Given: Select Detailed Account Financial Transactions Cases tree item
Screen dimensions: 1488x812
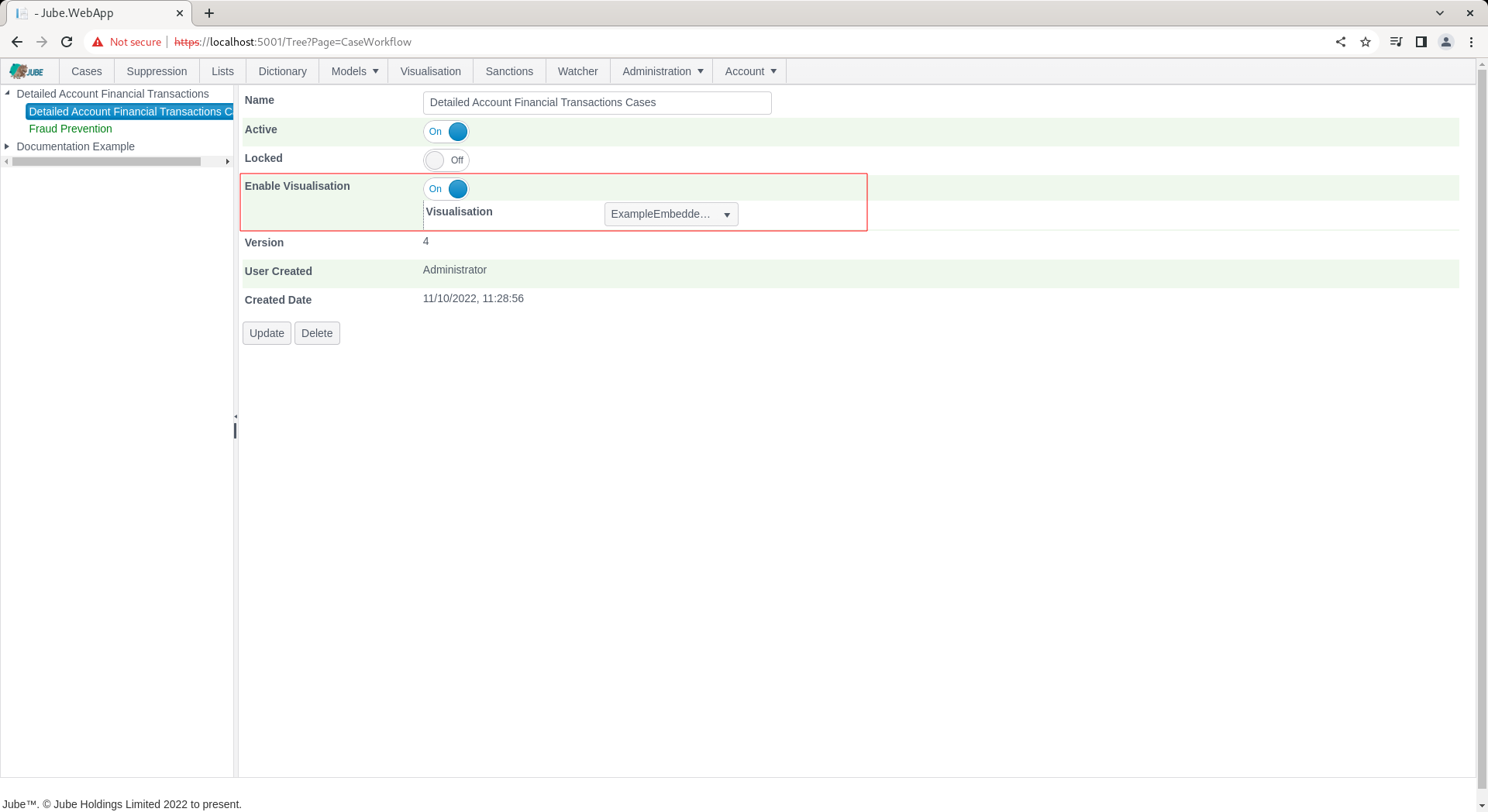Looking at the screenshot, I should coord(129,112).
